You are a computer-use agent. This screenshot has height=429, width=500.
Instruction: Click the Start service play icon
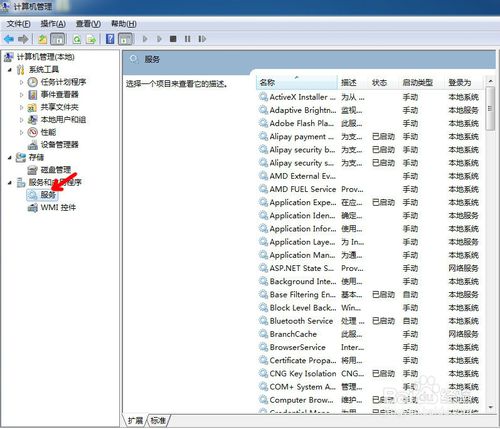click(145, 39)
